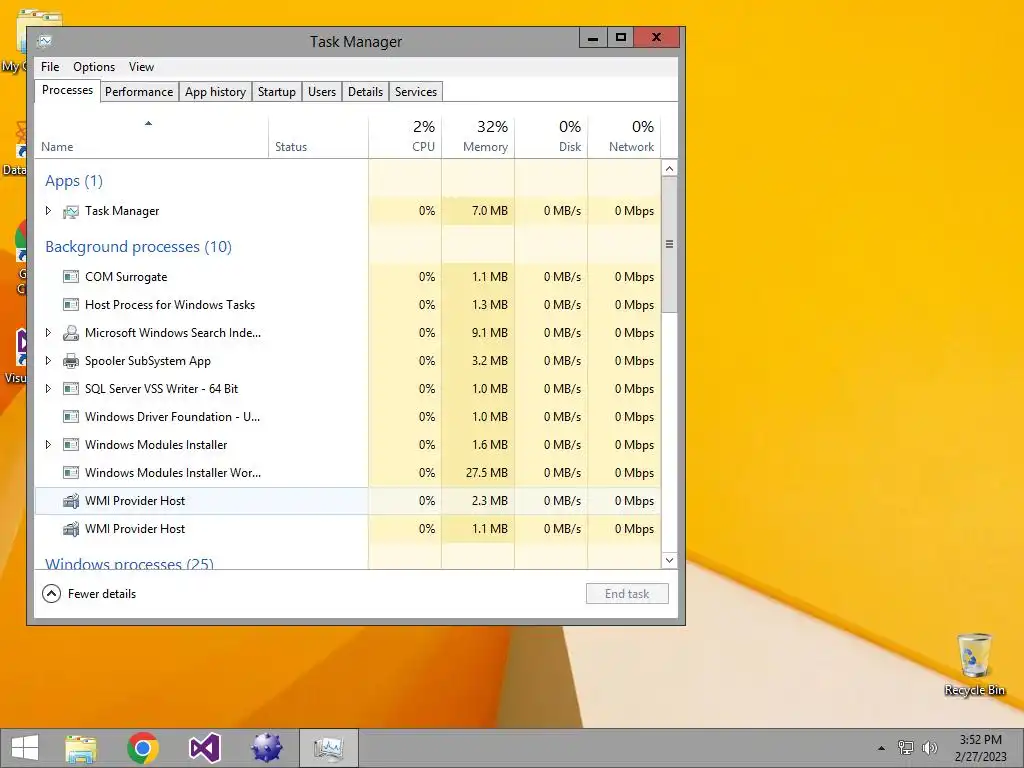The height and width of the screenshot is (768, 1024).
Task: Expand the Windows Modules Installer row
Action: click(x=48, y=445)
